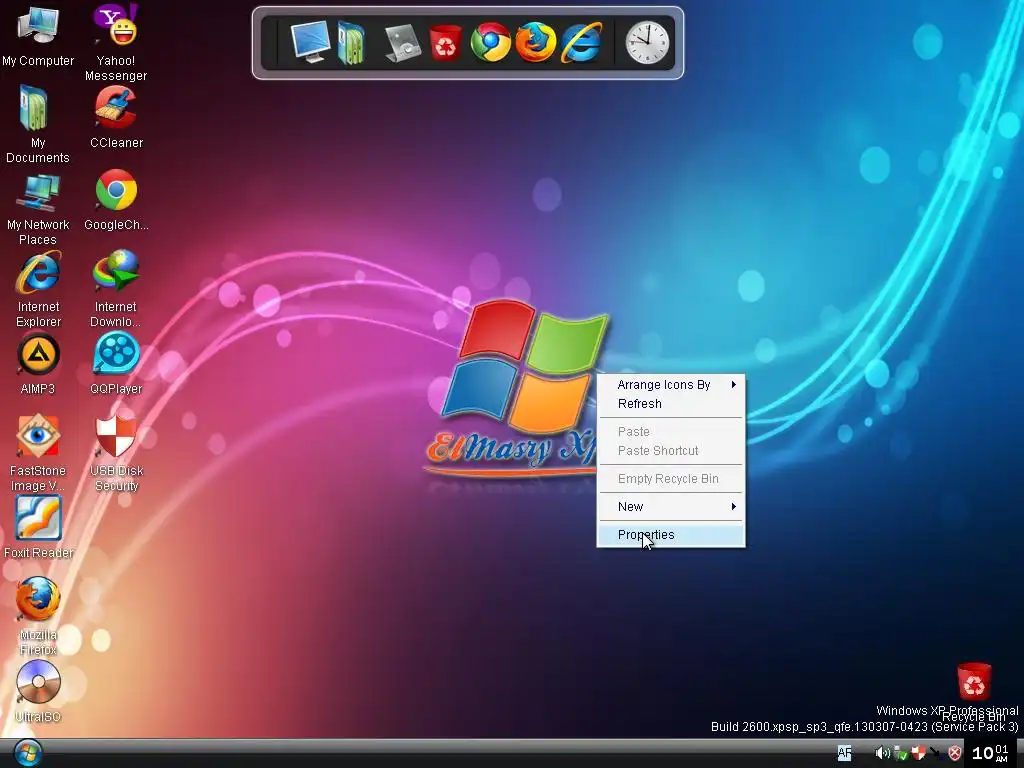Open My Documents desktop icon
This screenshot has height=768, width=1024.
click(38, 124)
